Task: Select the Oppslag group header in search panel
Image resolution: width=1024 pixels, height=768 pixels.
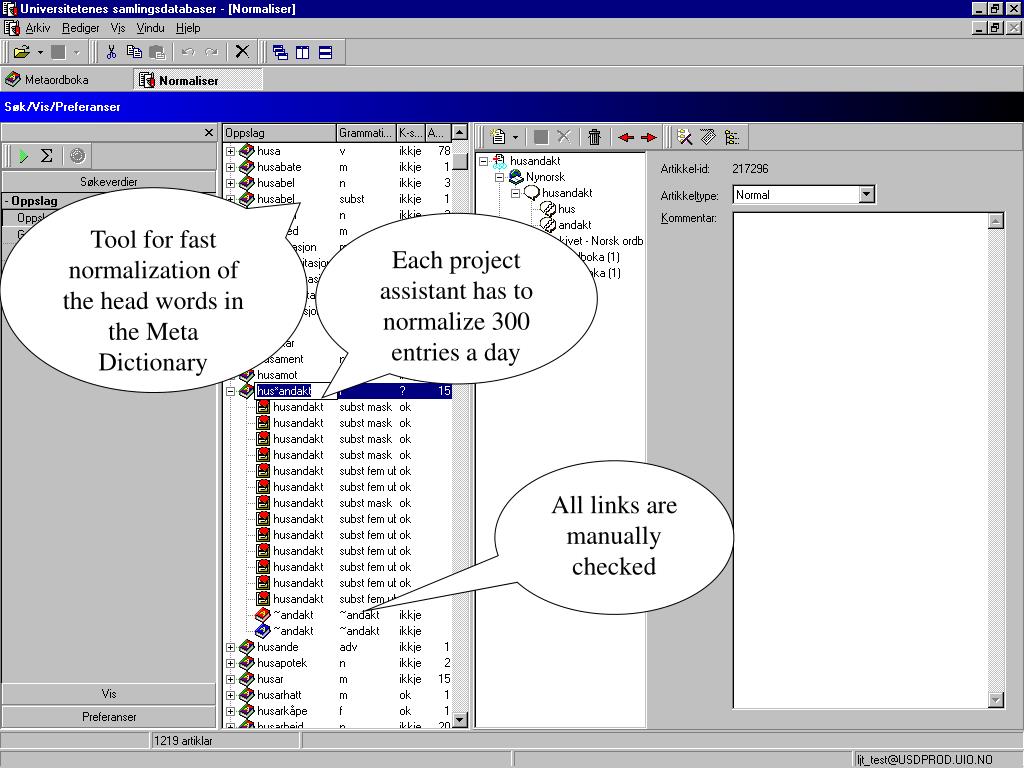Action: tap(34, 201)
